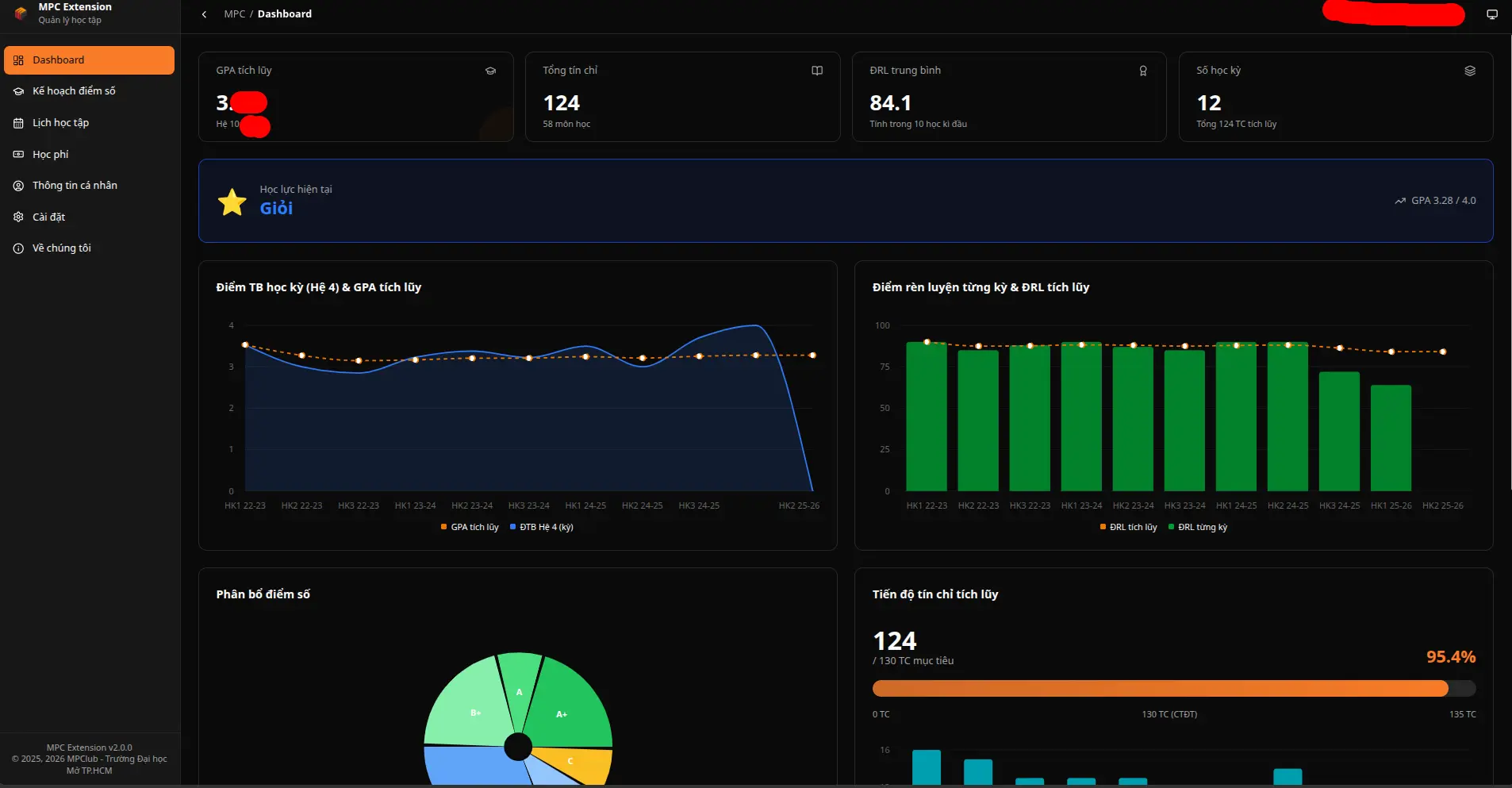Click the Dashboard grid icon in sidebar
The image size is (1512, 788).
(18, 60)
